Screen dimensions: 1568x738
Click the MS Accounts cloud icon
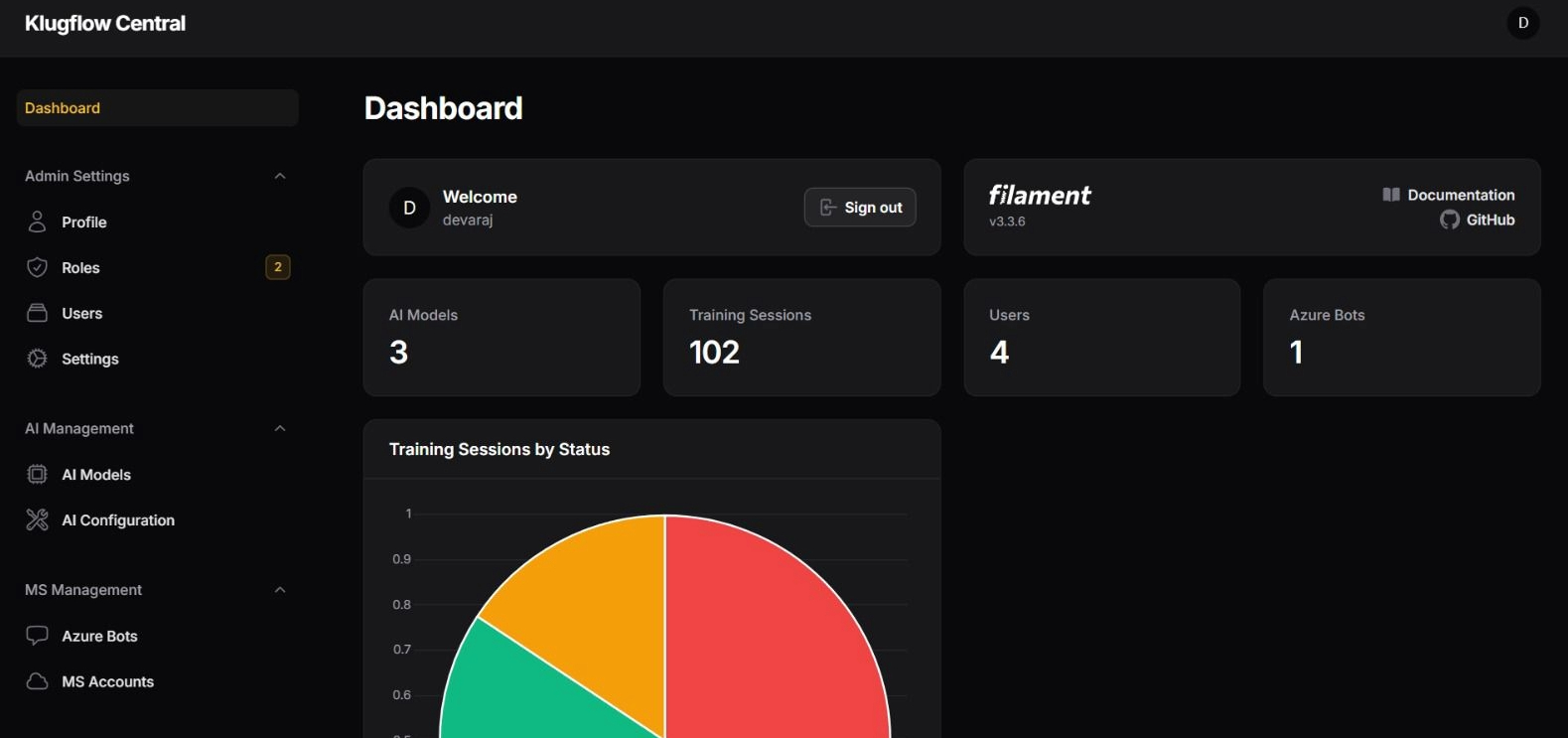coord(37,681)
